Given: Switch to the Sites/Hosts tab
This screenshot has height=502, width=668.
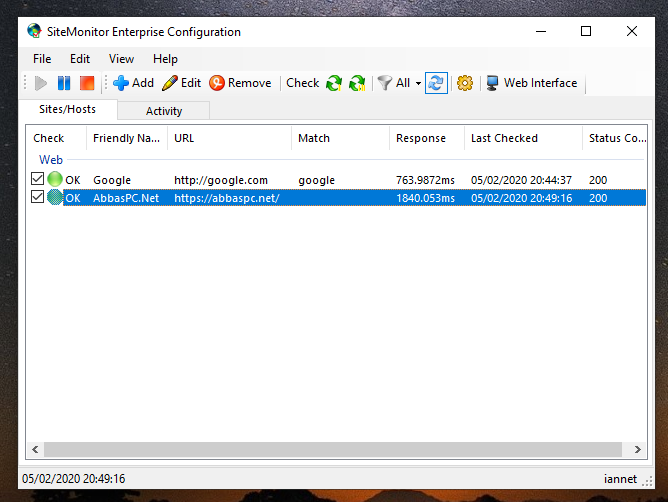Looking at the screenshot, I should (67, 110).
